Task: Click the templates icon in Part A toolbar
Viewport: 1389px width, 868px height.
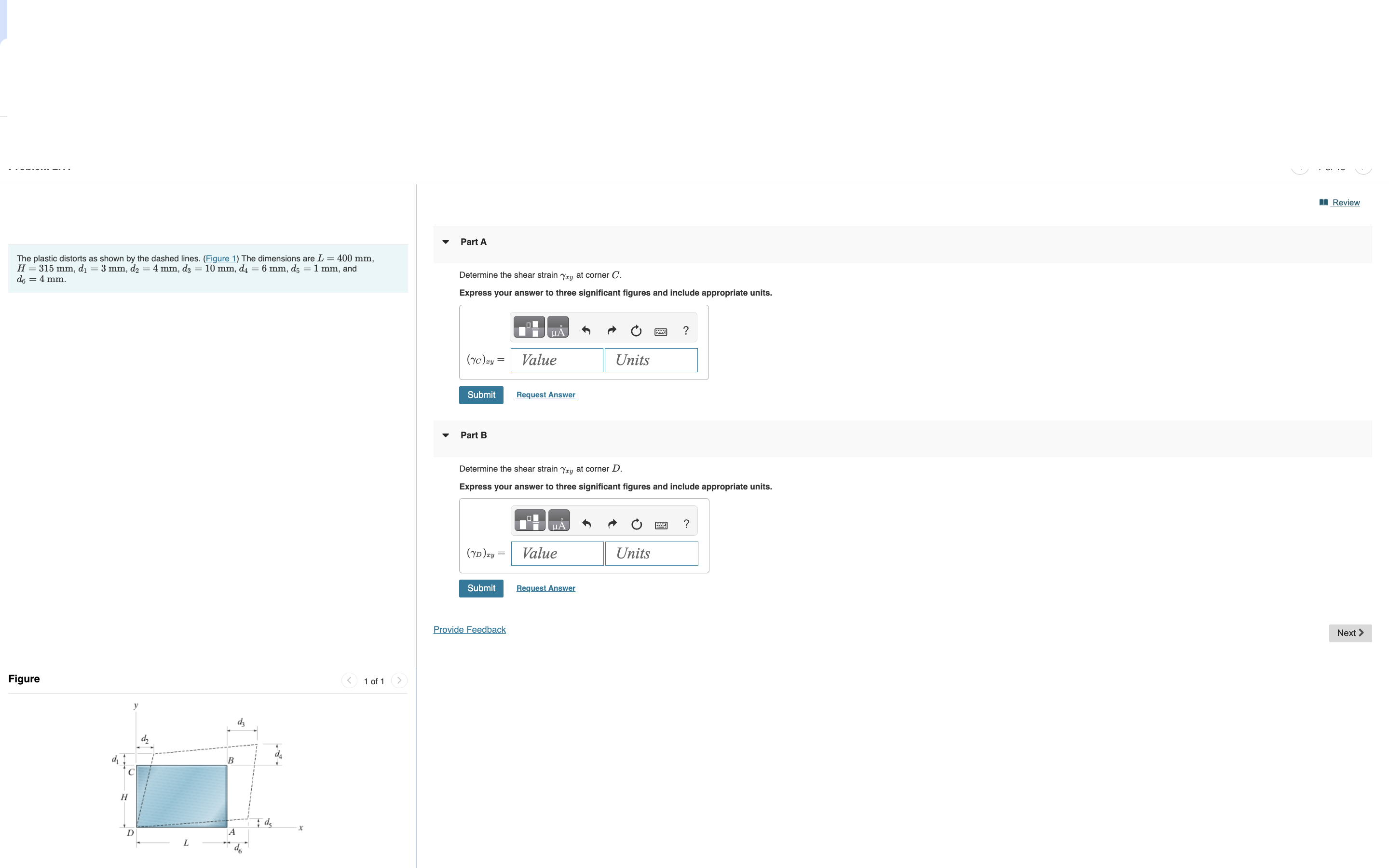Action: pyautogui.click(x=529, y=327)
